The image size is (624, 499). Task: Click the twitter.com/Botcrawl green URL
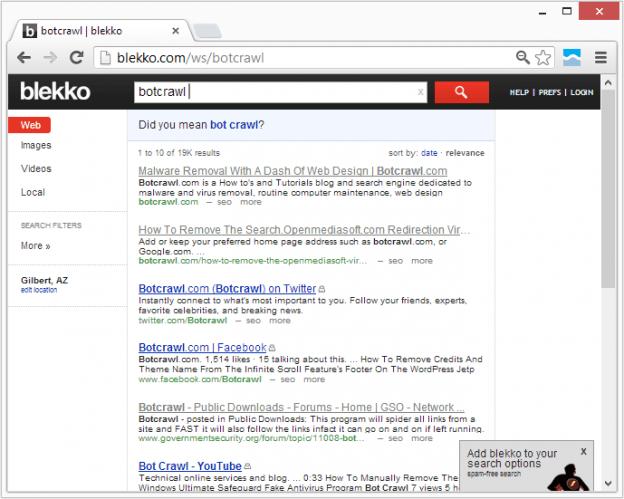tap(183, 321)
